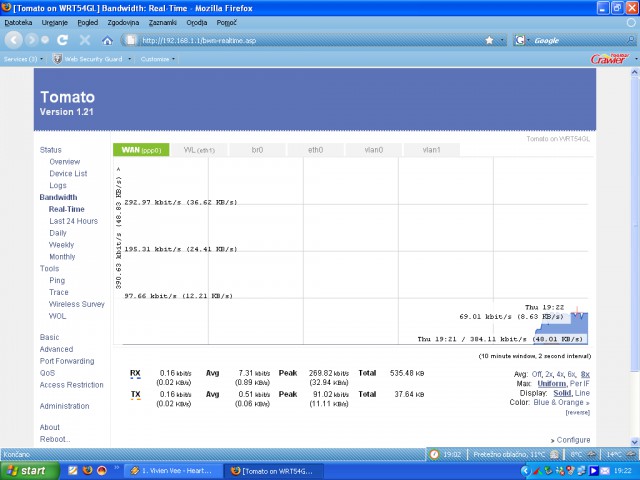Open Web Security Guard dropdown arrow

click(129, 59)
